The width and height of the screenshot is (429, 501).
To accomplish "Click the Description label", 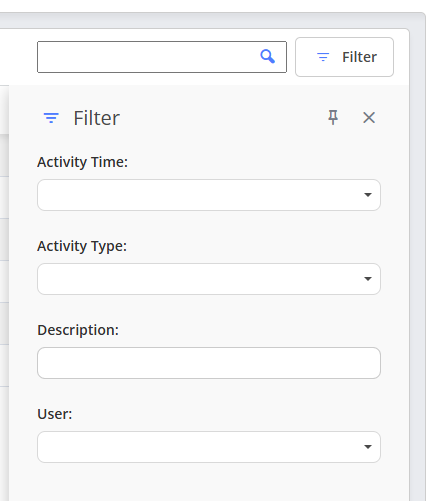I will (x=78, y=330).
